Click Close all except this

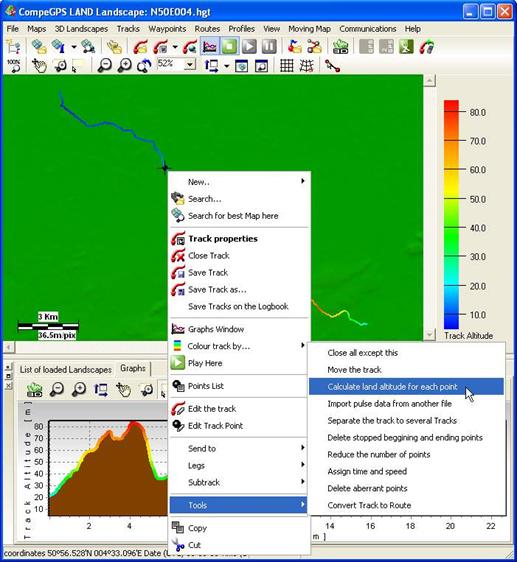click(406, 353)
